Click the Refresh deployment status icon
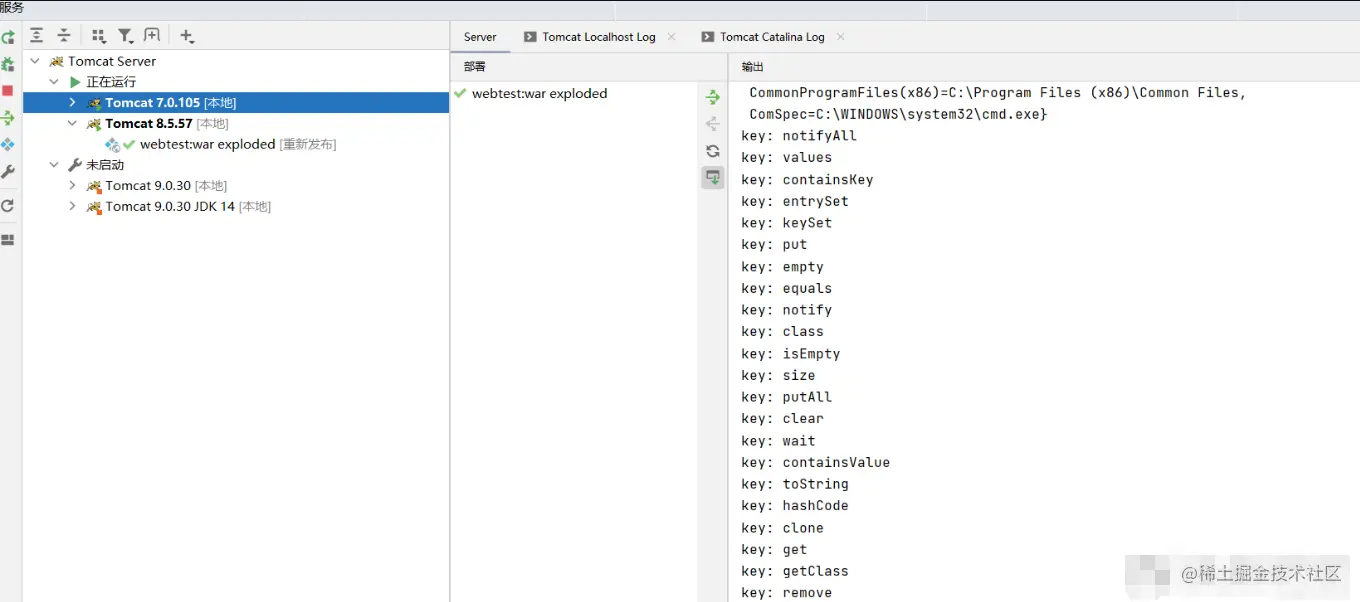 click(x=712, y=151)
